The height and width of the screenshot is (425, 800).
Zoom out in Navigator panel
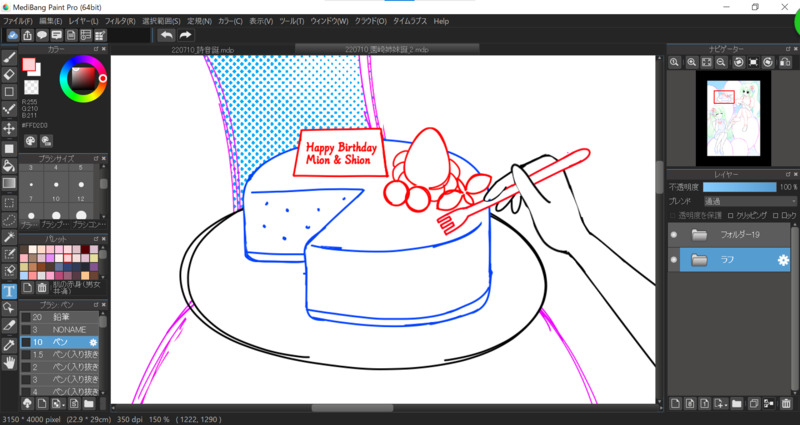[x=721, y=62]
